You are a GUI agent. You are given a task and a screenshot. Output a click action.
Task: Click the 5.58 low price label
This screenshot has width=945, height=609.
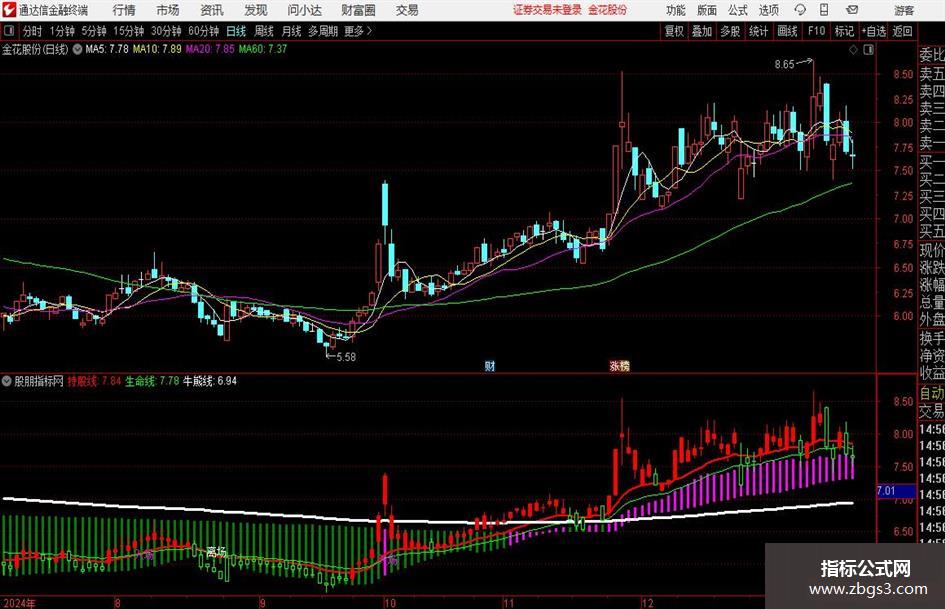click(x=346, y=357)
